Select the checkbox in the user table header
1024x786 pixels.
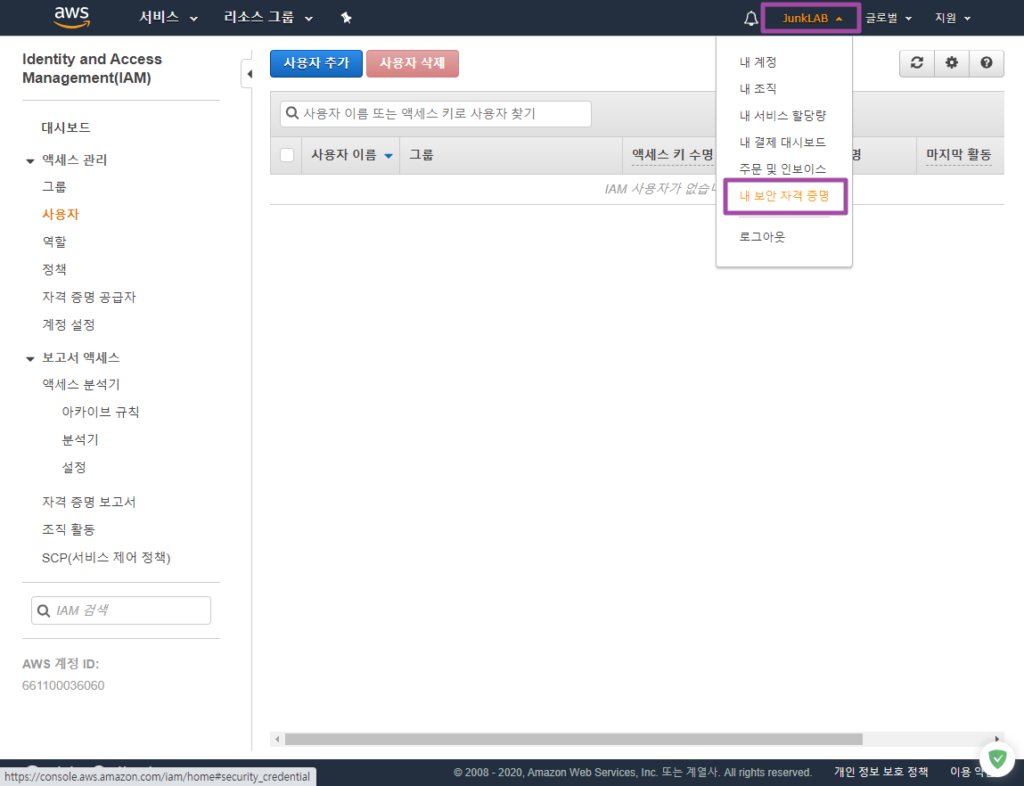pos(286,155)
